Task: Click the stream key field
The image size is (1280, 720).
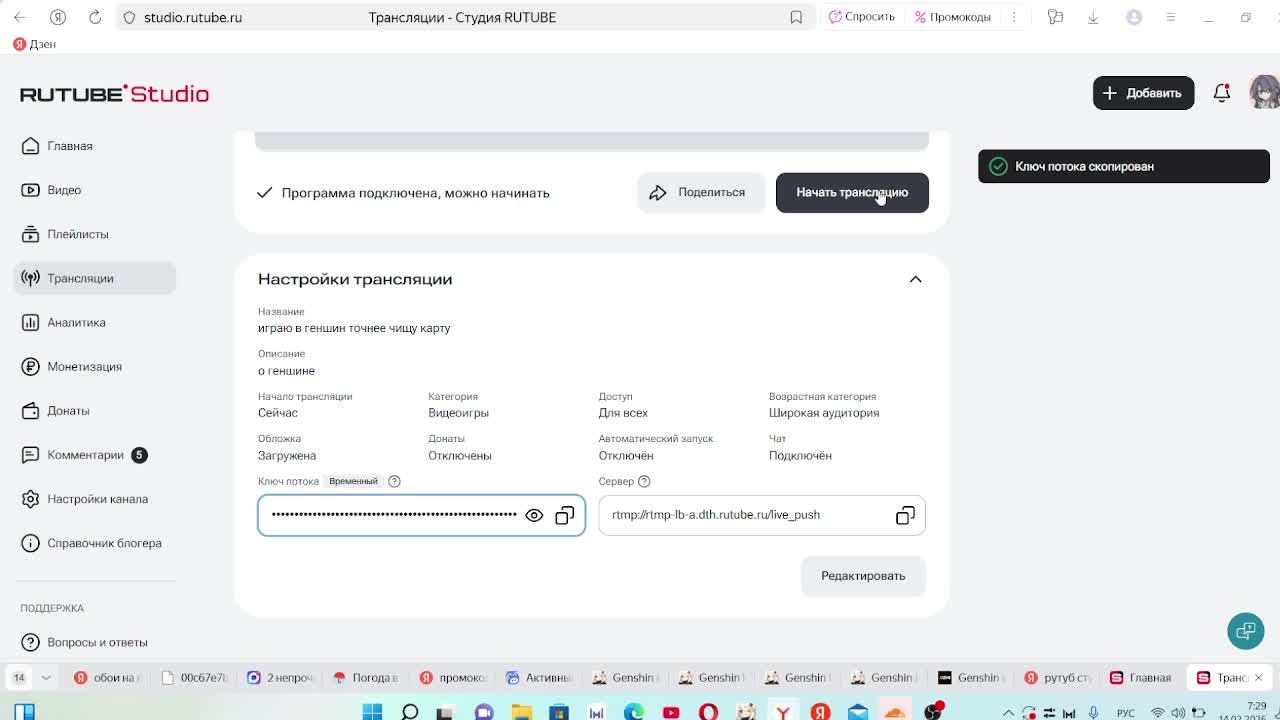Action: click(421, 515)
